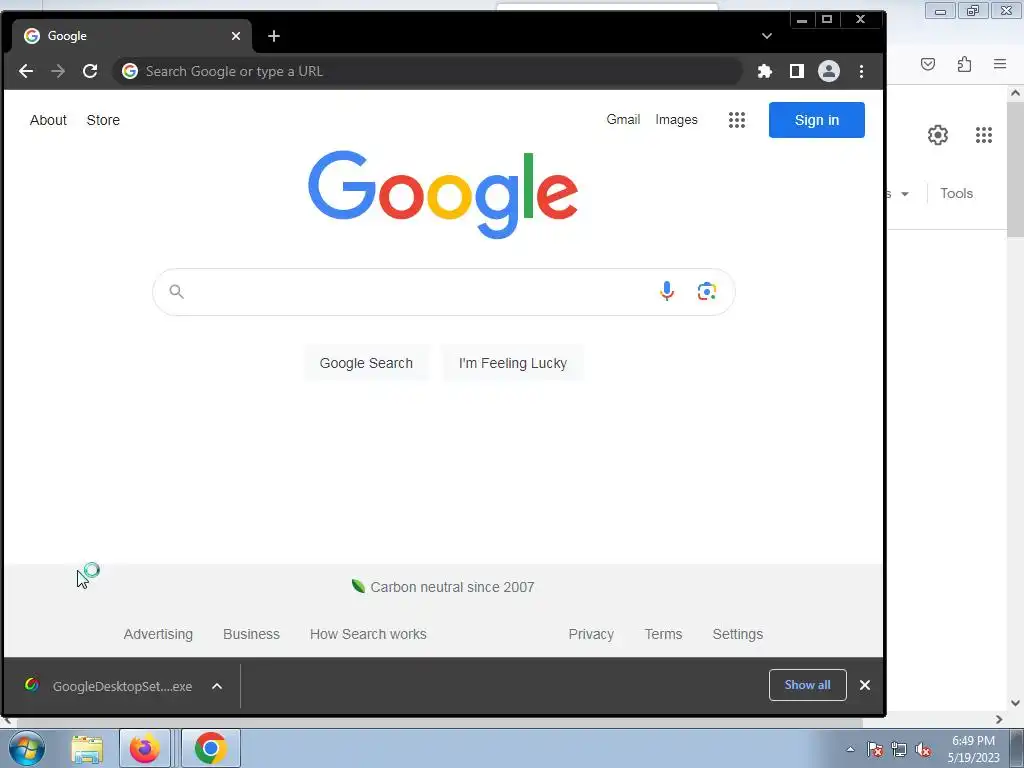
Task: Open Windows Explorer from taskbar
Action: (x=87, y=748)
